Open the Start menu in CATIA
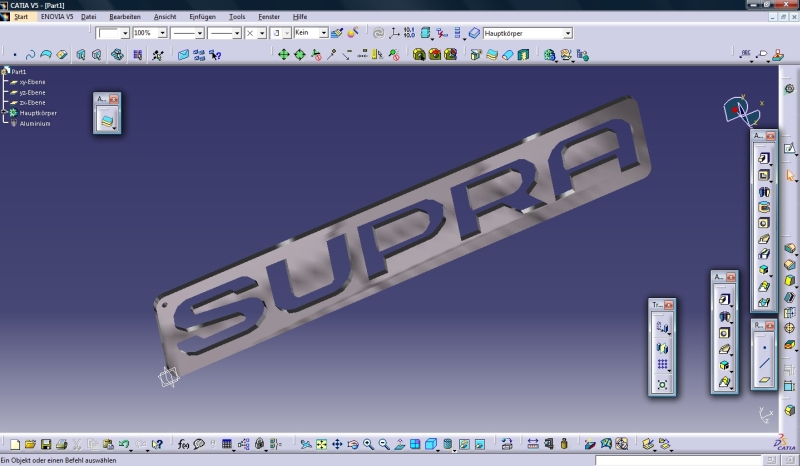The height and width of the screenshot is (466, 800). pos(21,17)
